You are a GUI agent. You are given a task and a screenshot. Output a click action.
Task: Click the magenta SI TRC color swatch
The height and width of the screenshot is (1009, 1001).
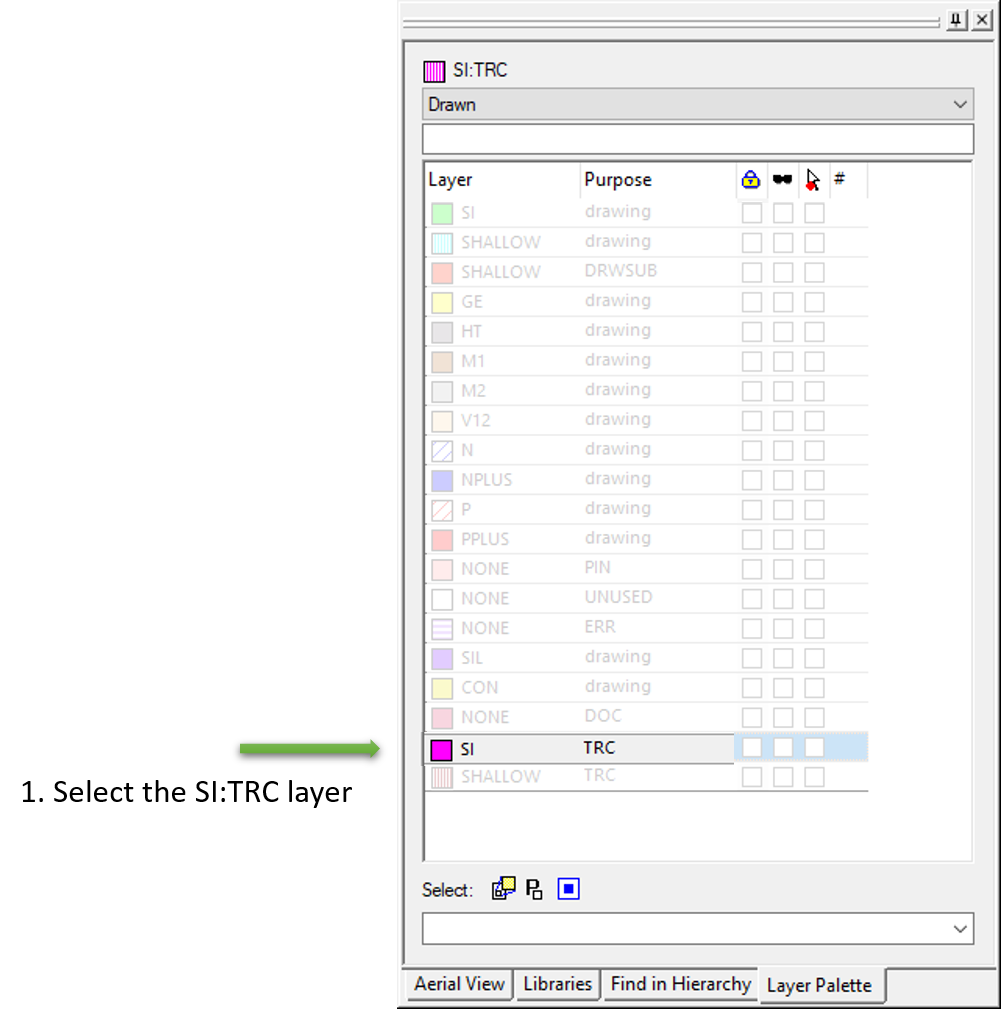(x=441, y=749)
